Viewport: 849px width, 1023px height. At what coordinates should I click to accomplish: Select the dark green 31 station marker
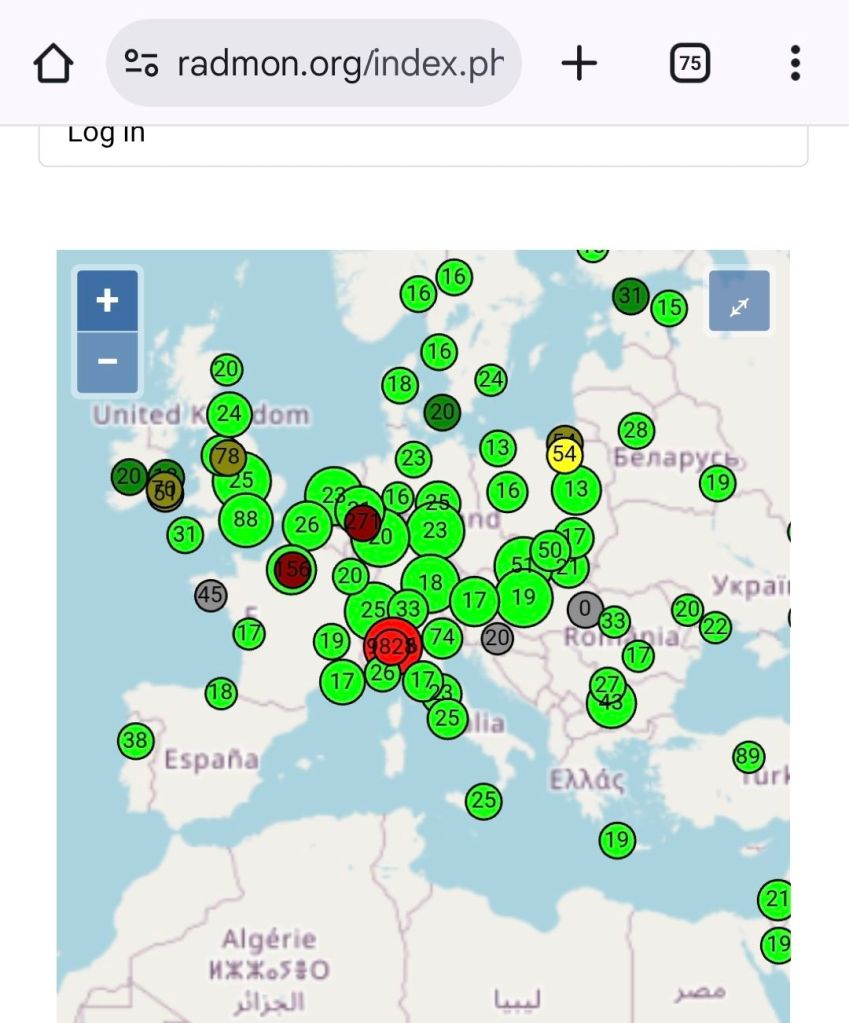[630, 296]
